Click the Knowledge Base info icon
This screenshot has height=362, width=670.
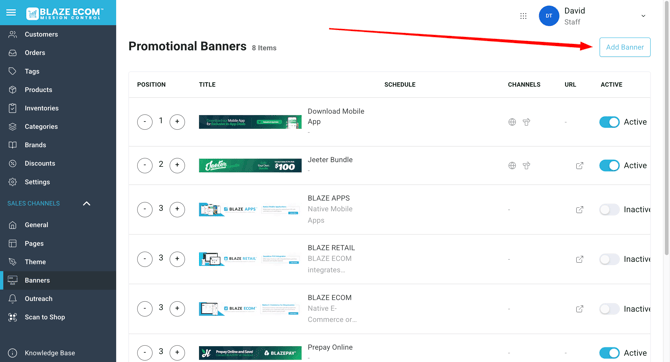(13, 353)
